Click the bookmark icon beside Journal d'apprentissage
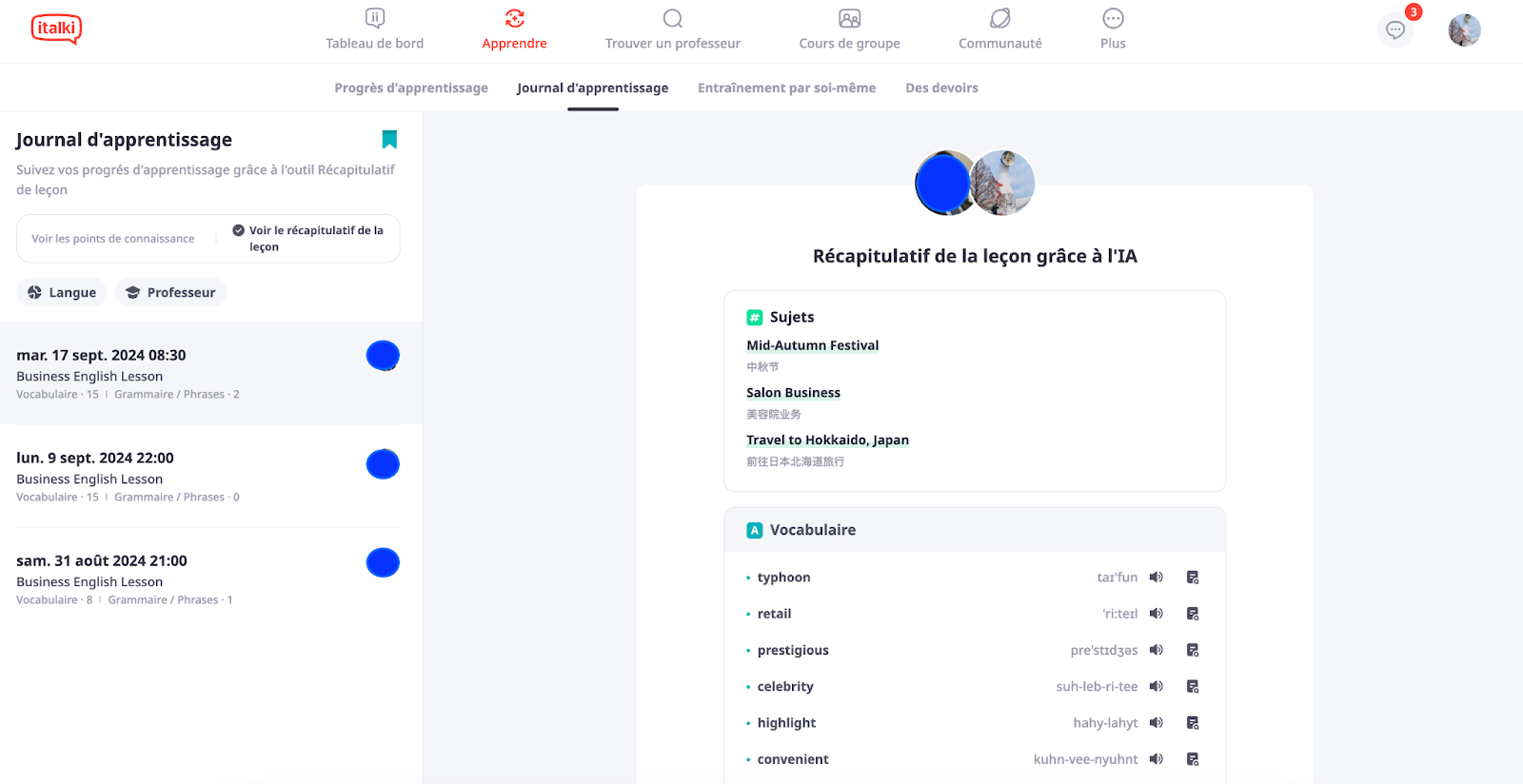Image resolution: width=1523 pixels, height=784 pixels. 389,140
